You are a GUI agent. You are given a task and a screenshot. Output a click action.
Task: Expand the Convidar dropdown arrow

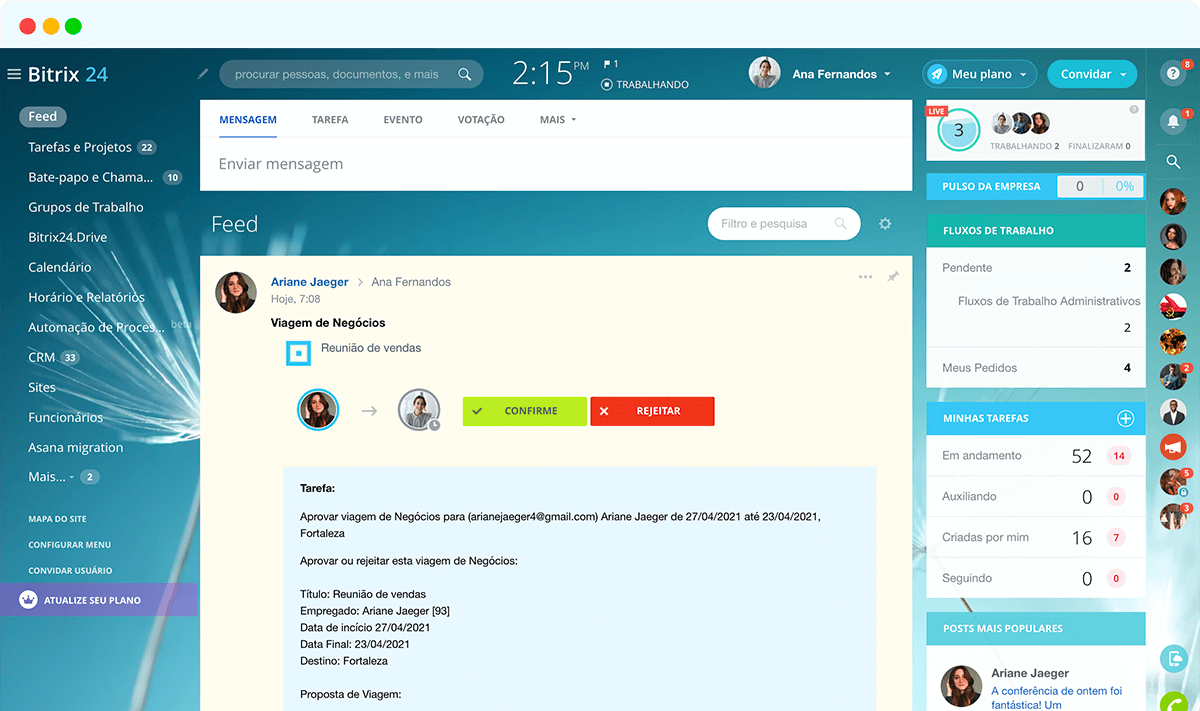tap(1124, 74)
